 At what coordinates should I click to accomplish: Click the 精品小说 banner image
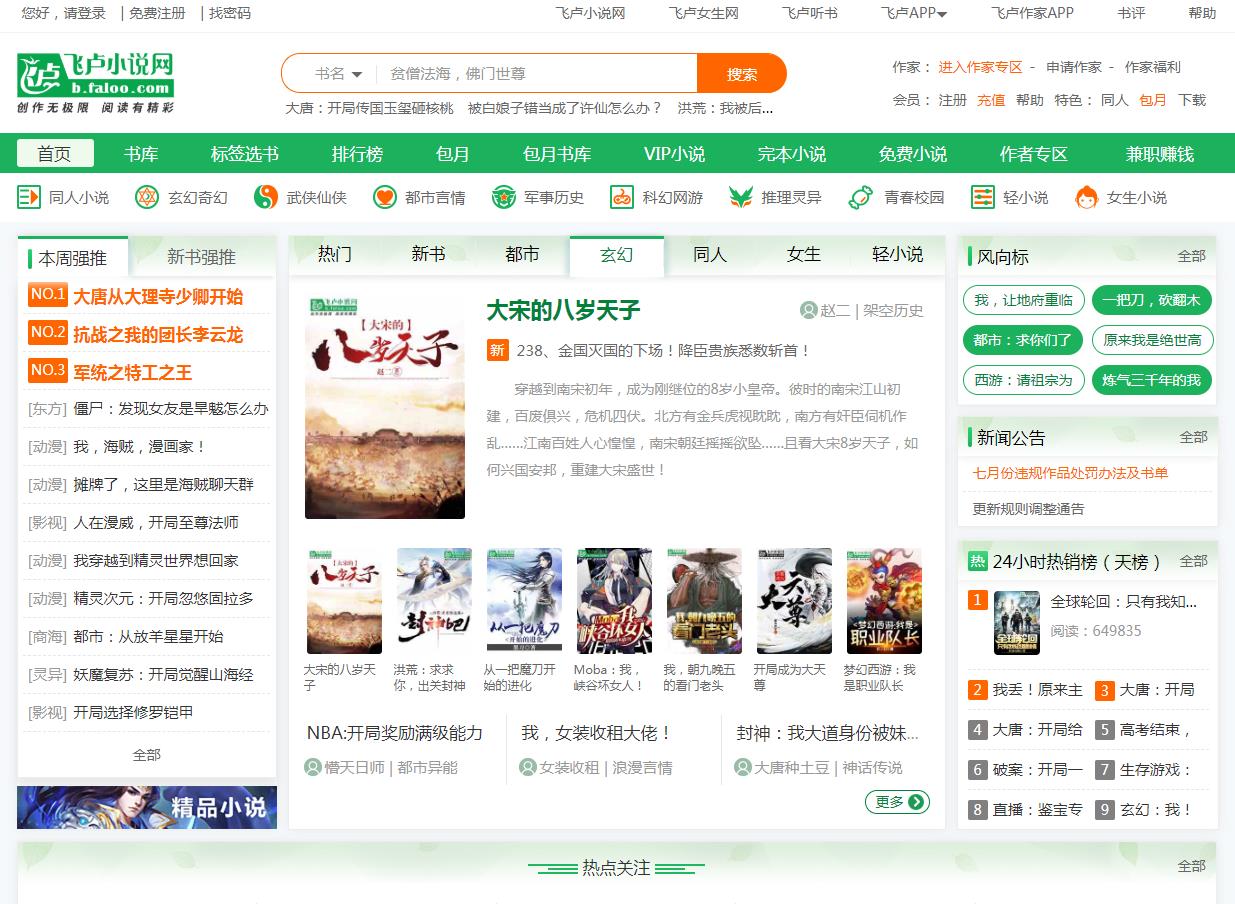coord(147,808)
